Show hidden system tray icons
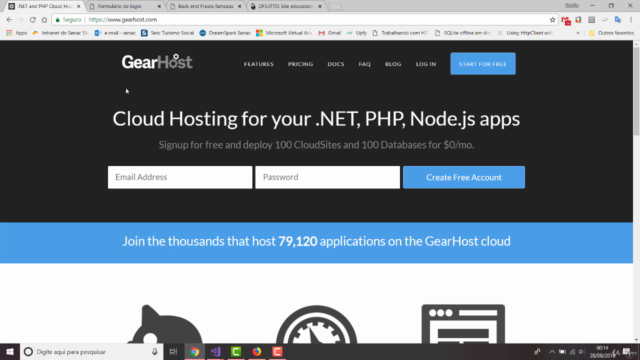 click(x=552, y=352)
